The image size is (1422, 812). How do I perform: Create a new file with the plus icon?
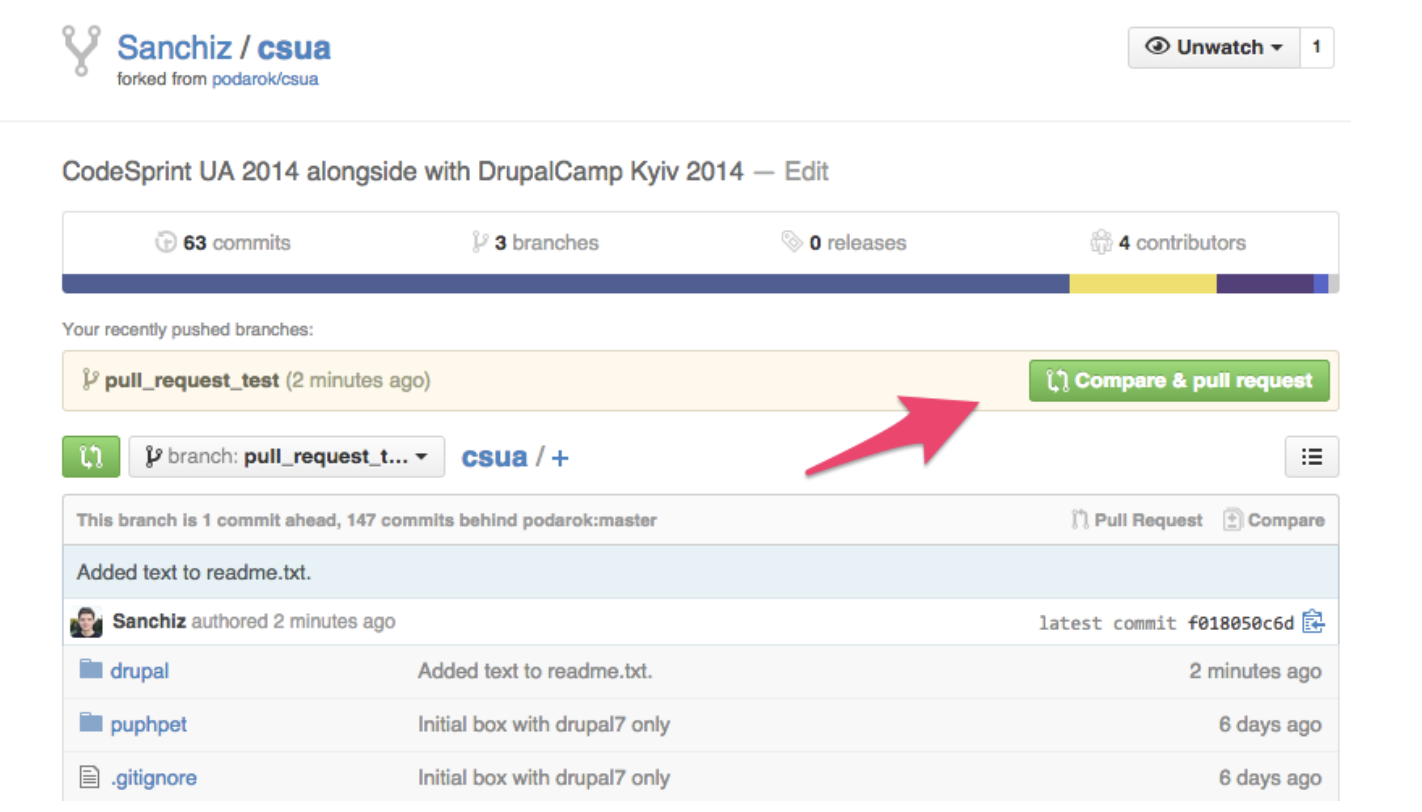pos(560,458)
